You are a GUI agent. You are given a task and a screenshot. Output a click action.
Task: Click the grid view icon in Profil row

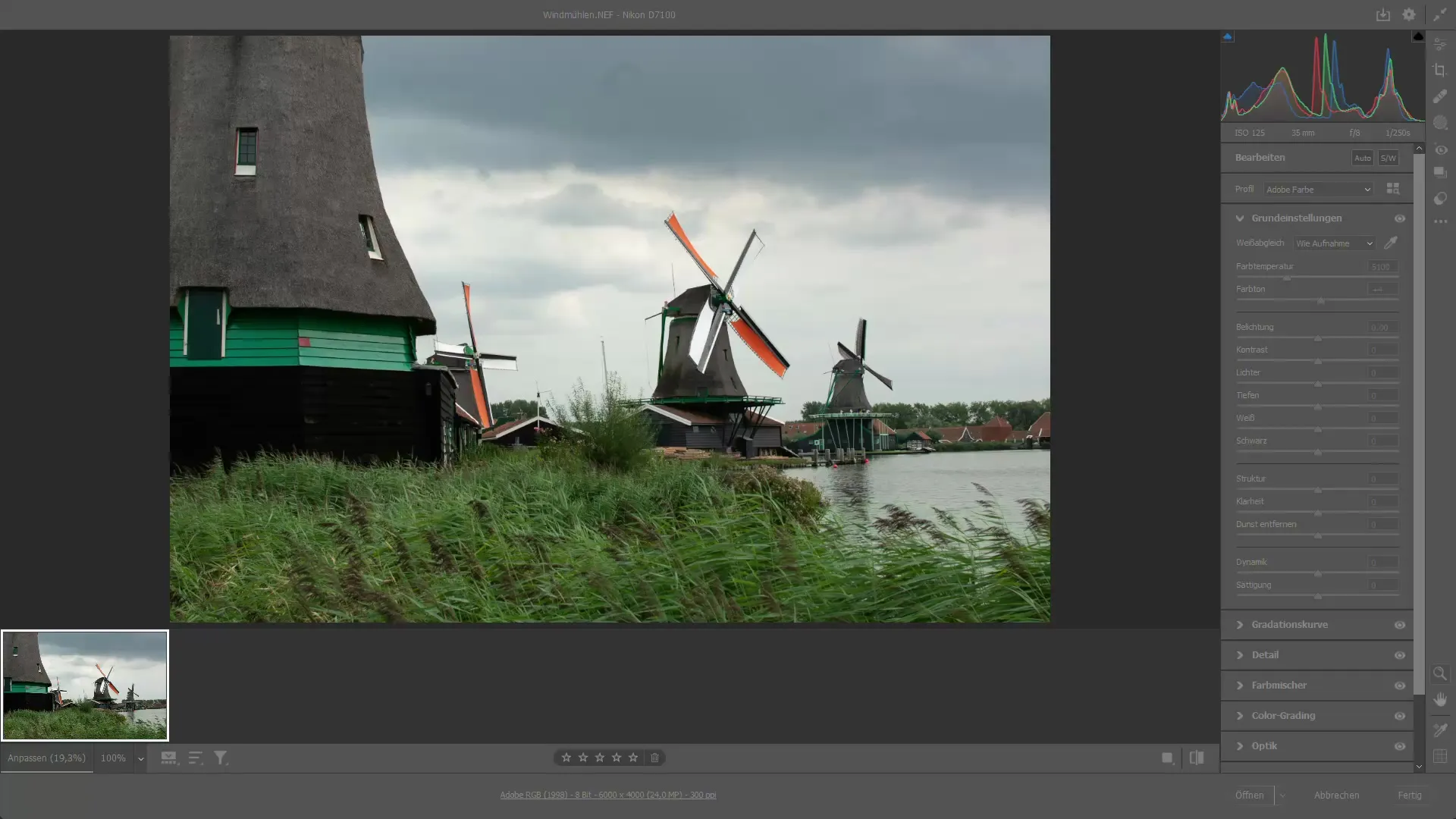[1393, 188]
